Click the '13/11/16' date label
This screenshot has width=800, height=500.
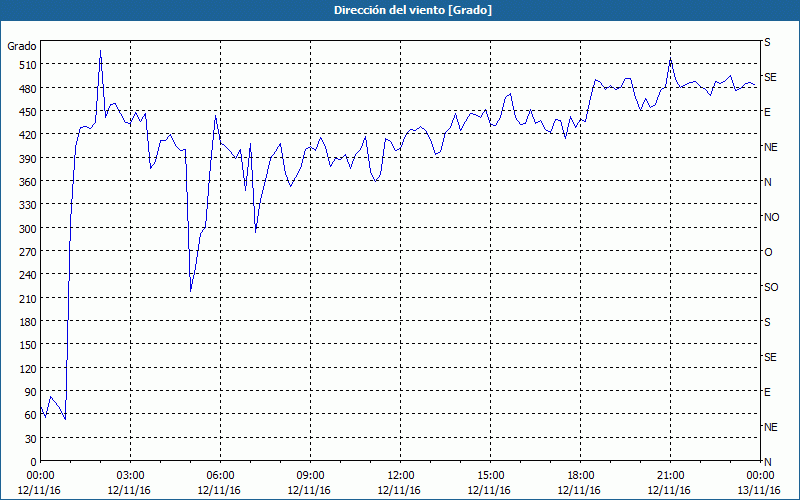[759, 490]
